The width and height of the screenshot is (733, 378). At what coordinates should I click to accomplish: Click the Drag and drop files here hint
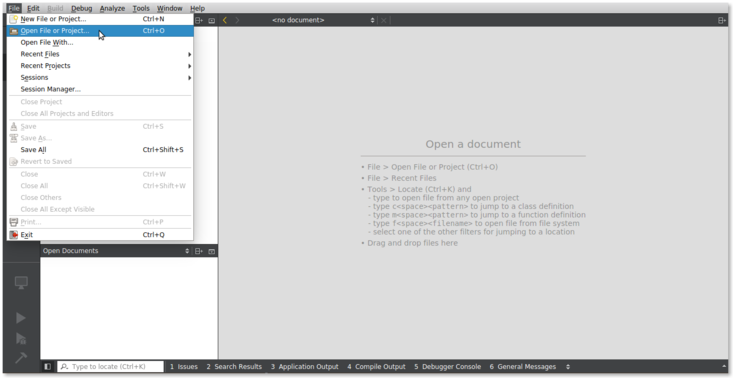click(412, 243)
